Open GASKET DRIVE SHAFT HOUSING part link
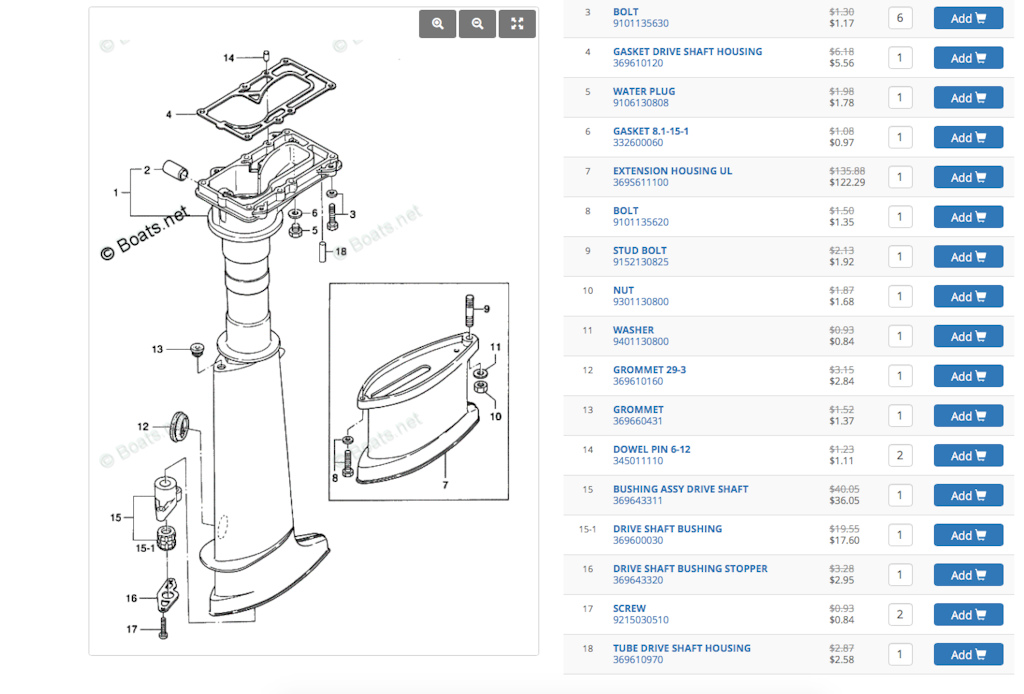This screenshot has height=694, width=1024. [x=687, y=52]
